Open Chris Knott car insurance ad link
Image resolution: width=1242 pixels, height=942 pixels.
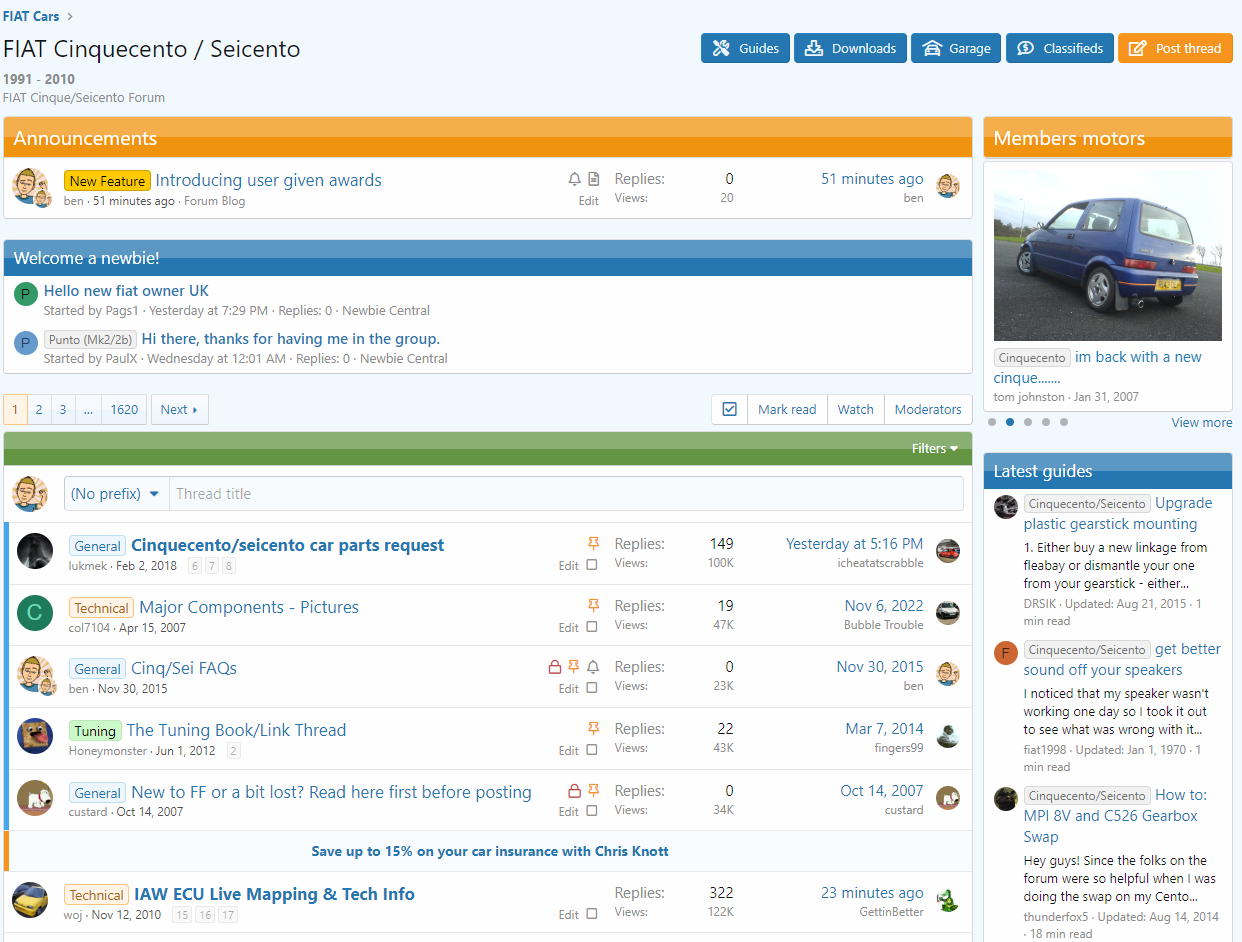(490, 852)
